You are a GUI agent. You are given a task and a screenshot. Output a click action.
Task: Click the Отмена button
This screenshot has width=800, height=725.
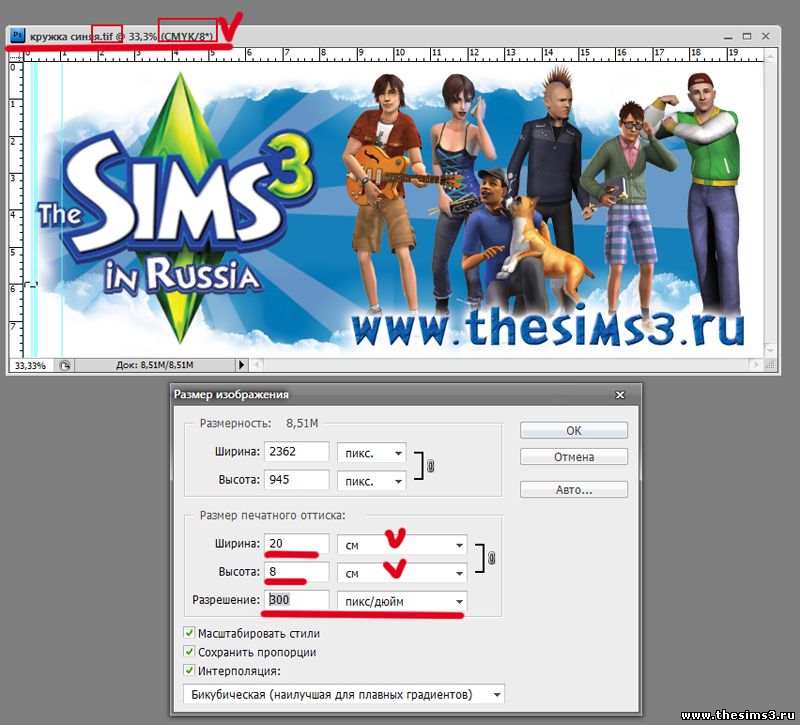pyautogui.click(x=573, y=457)
